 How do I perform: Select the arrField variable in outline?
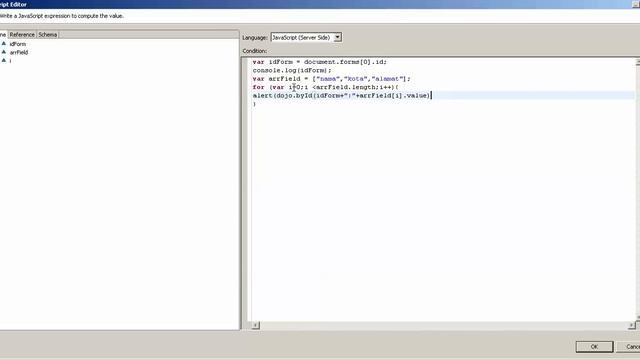(x=19, y=52)
